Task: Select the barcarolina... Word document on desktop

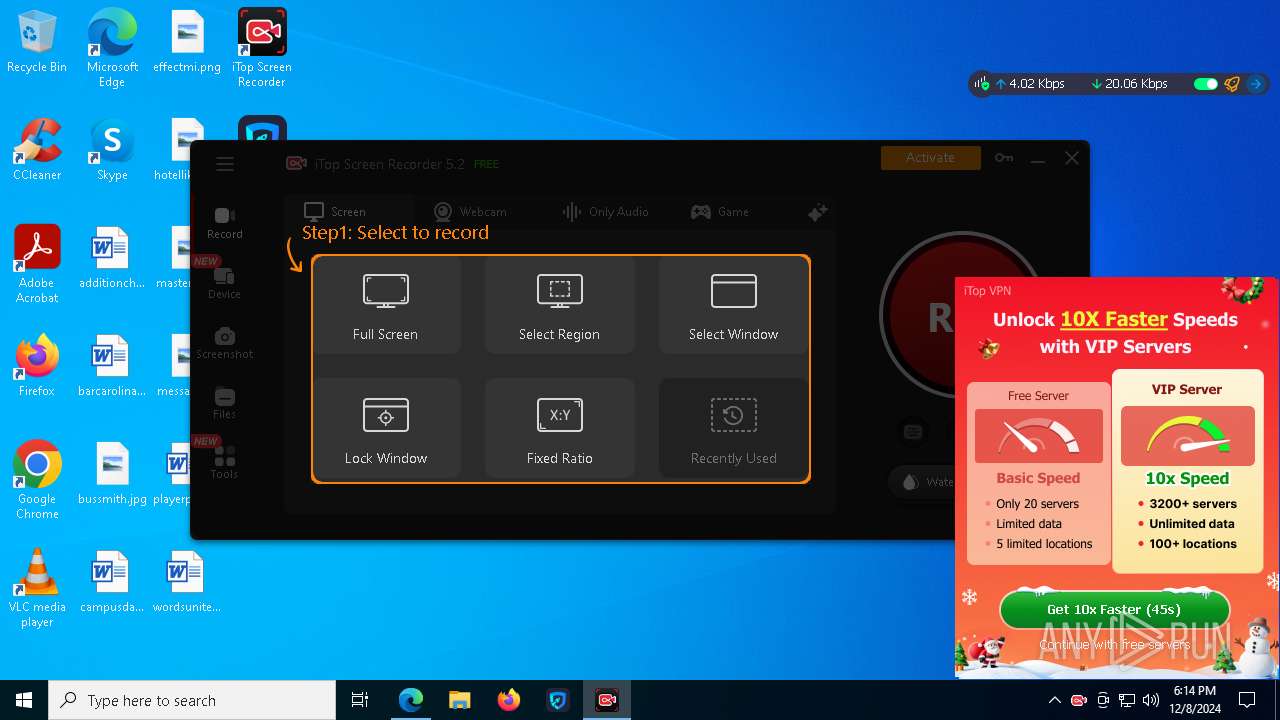Action: pos(112,366)
